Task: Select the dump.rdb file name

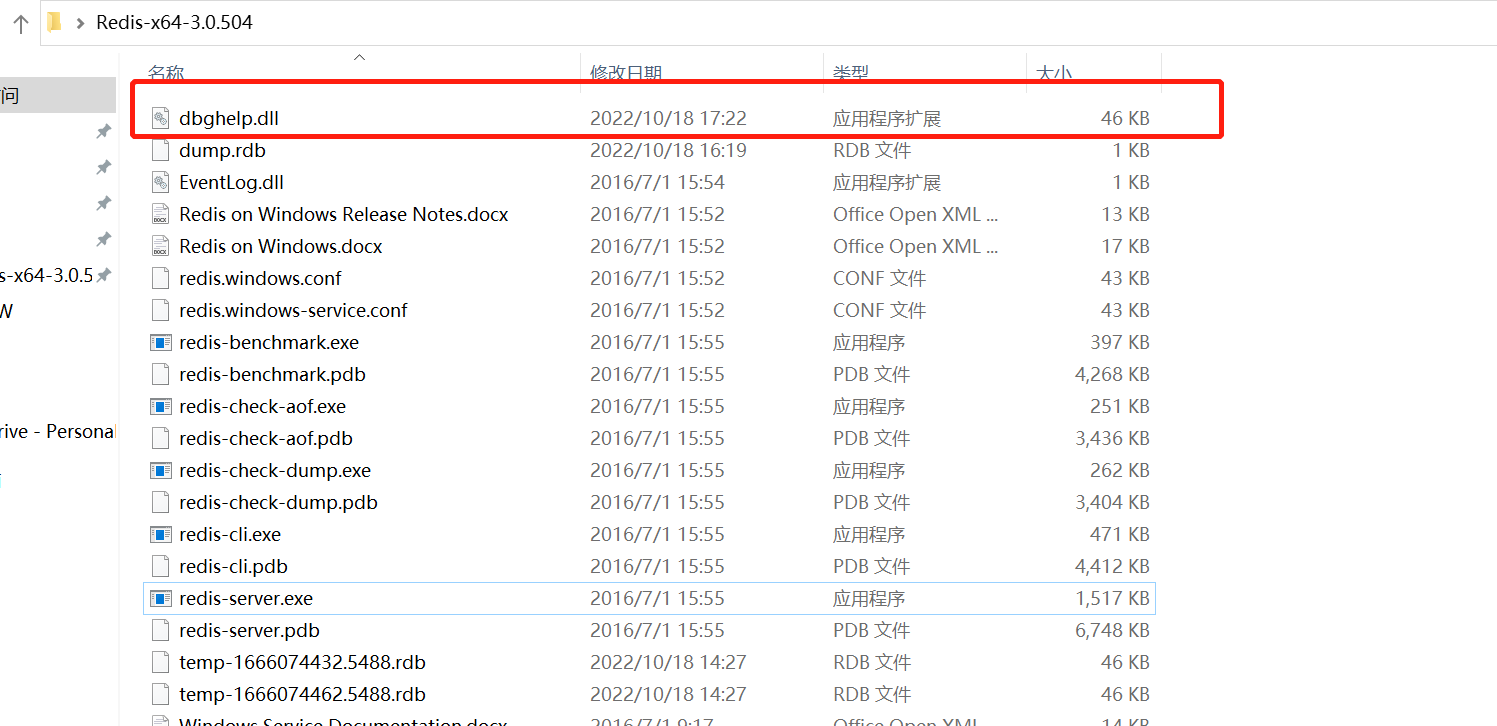Action: pyautogui.click(x=222, y=150)
